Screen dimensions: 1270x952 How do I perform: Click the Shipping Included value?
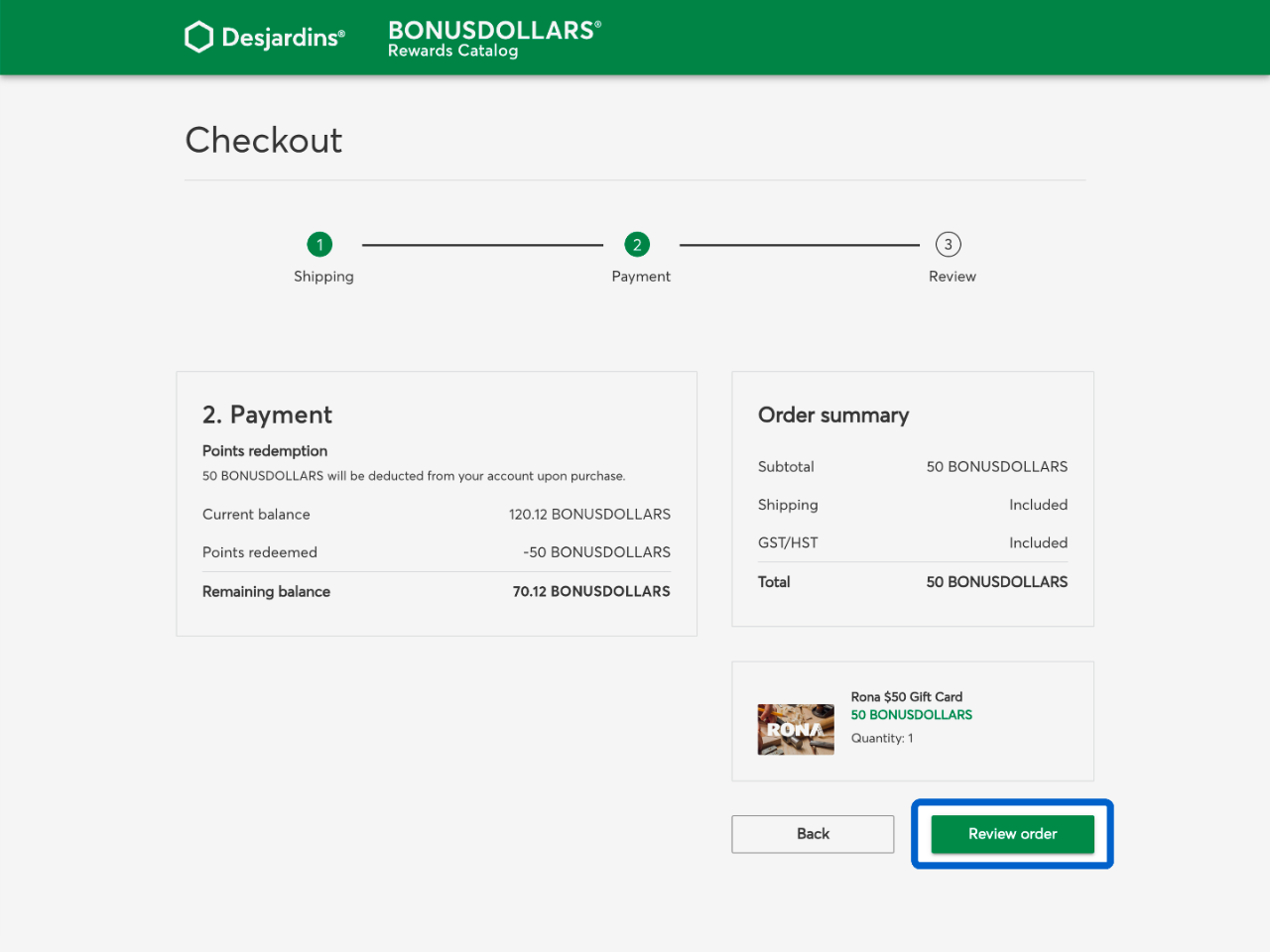coord(1039,505)
